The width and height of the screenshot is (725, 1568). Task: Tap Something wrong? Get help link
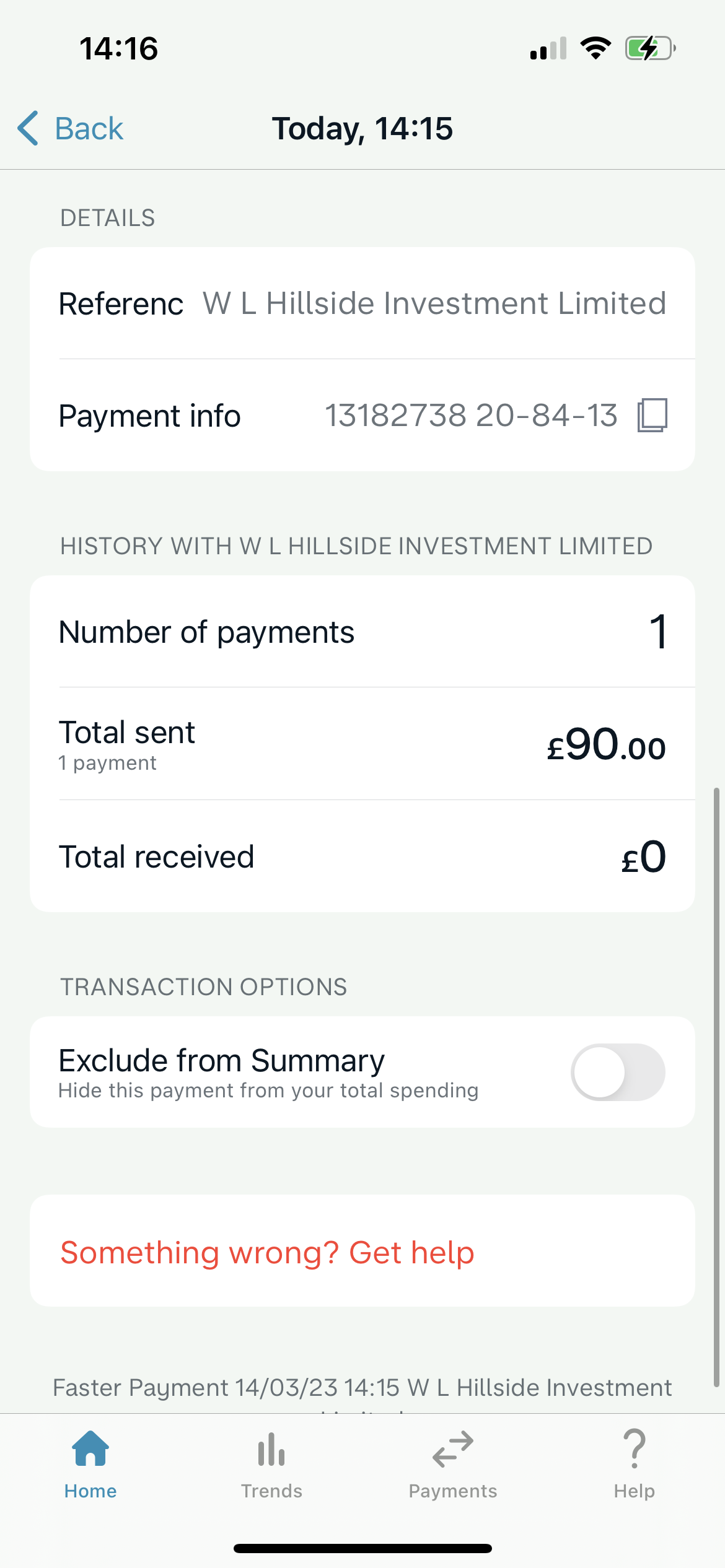[x=267, y=1253]
